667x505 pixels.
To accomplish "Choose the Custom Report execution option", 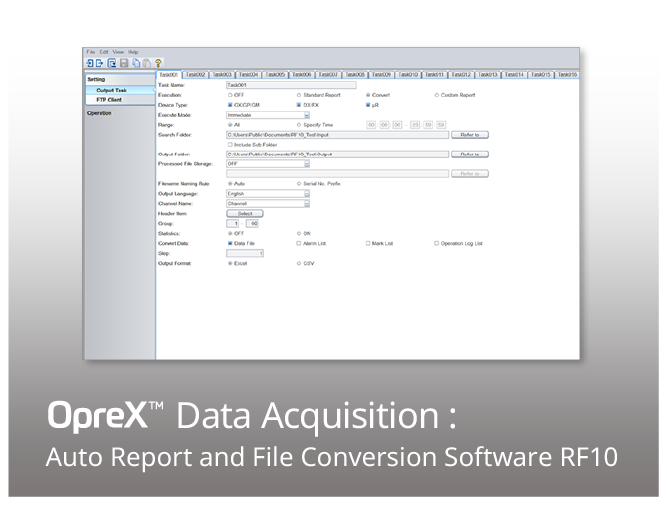I will [436, 95].
